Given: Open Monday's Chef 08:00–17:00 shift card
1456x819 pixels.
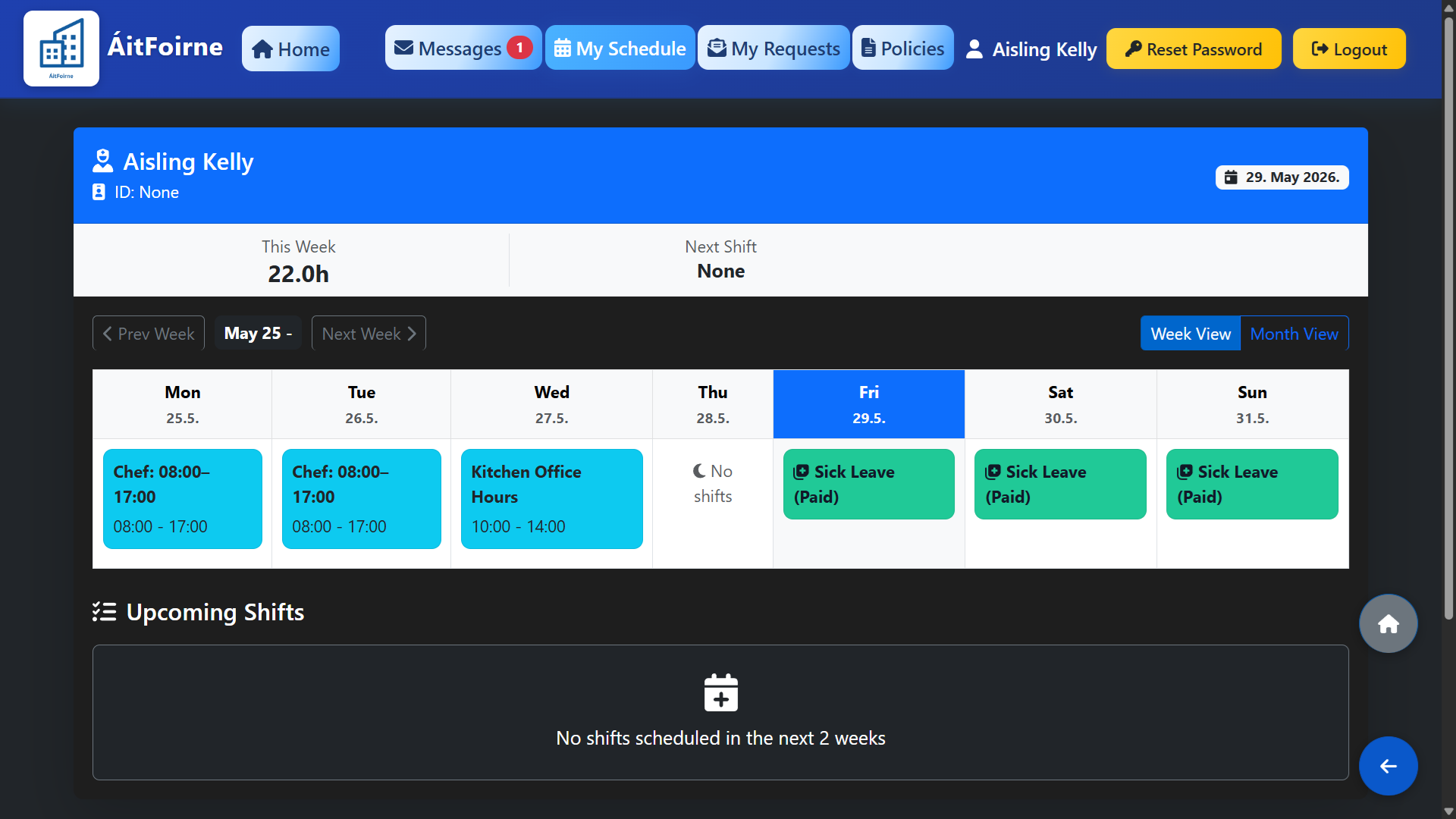Looking at the screenshot, I should pyautogui.click(x=183, y=498).
